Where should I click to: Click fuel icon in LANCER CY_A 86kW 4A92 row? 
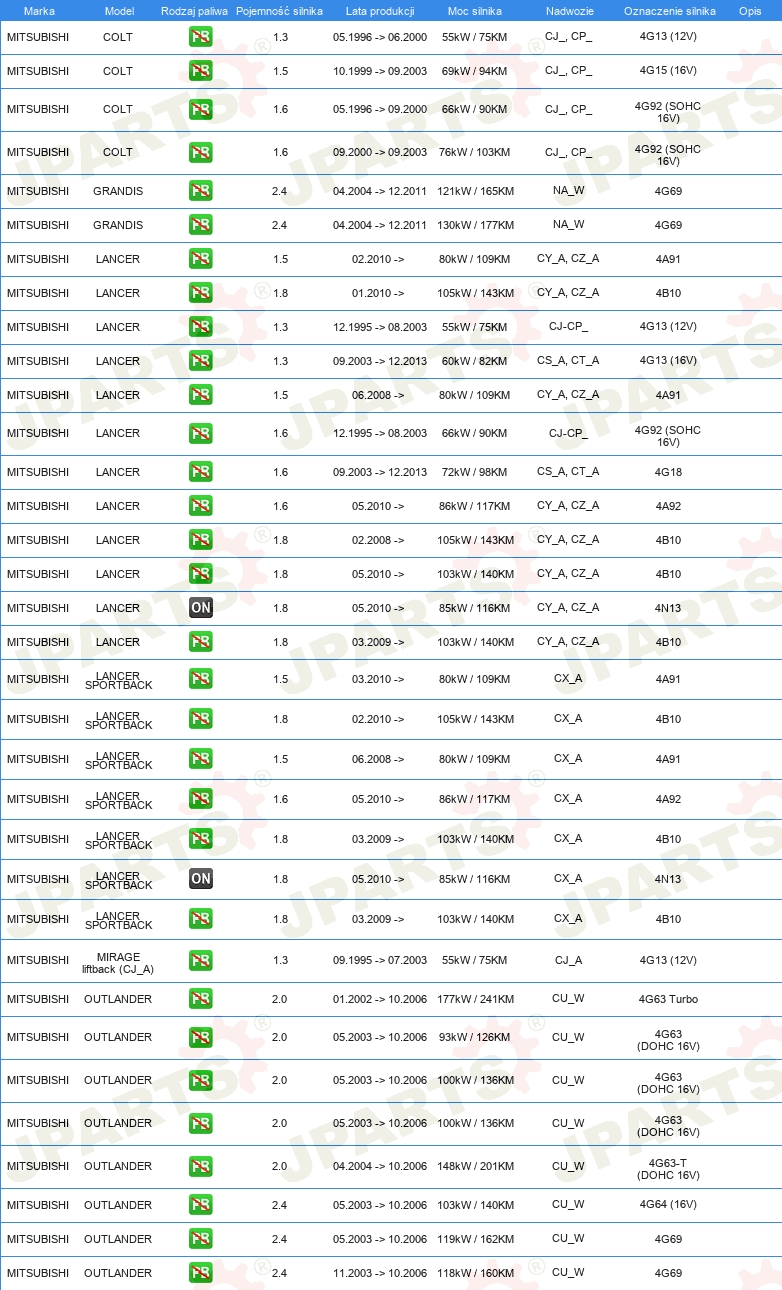pos(201,506)
